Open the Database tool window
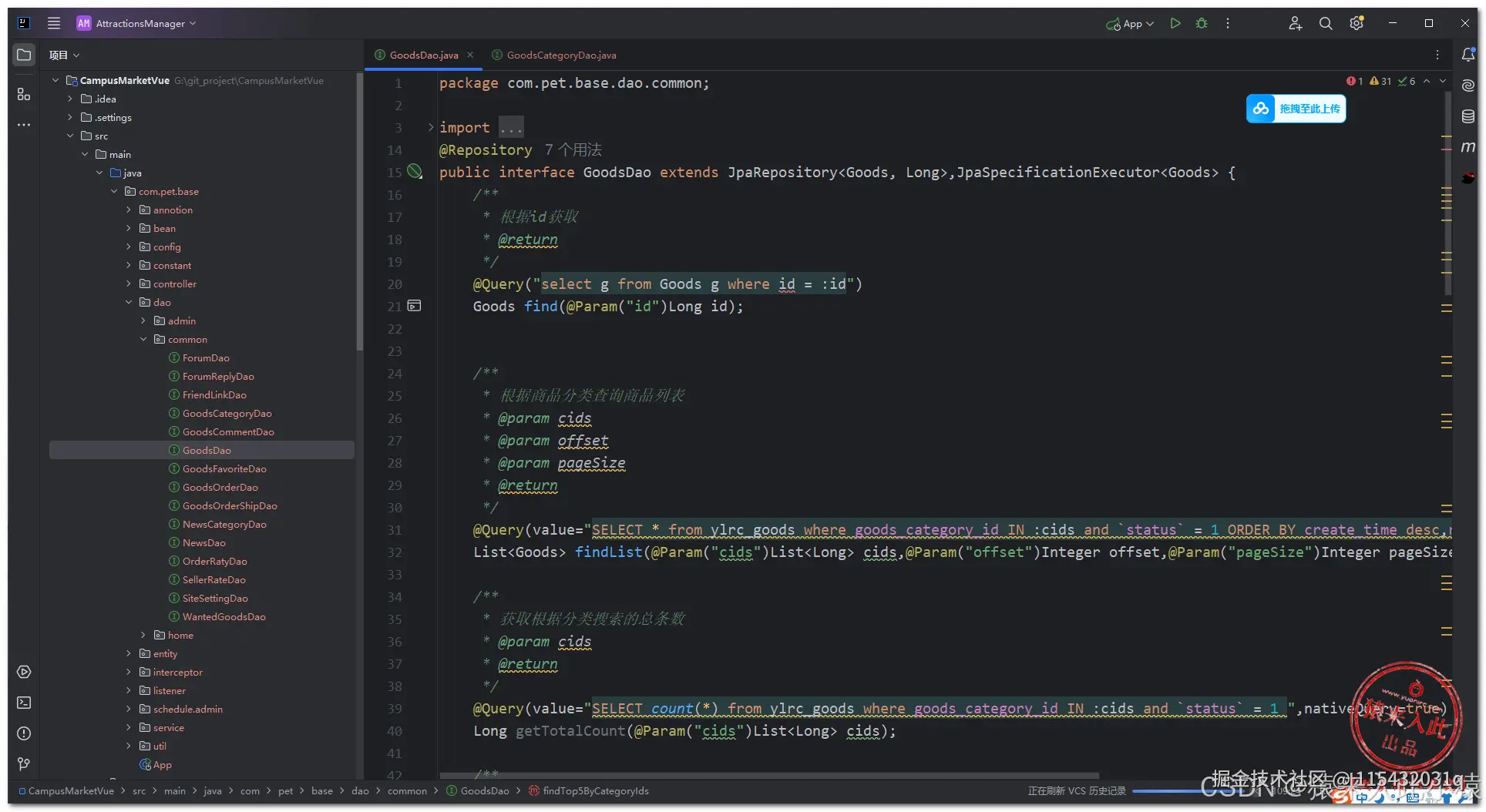The image size is (1486, 812). (1468, 116)
